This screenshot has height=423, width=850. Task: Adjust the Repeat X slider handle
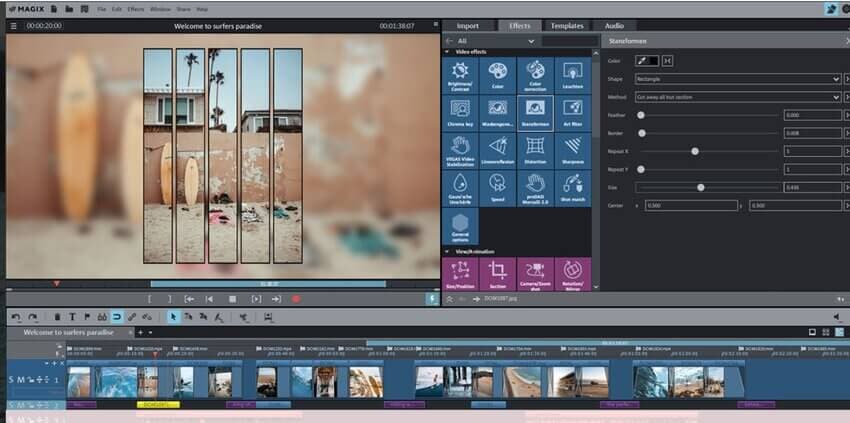[695, 151]
